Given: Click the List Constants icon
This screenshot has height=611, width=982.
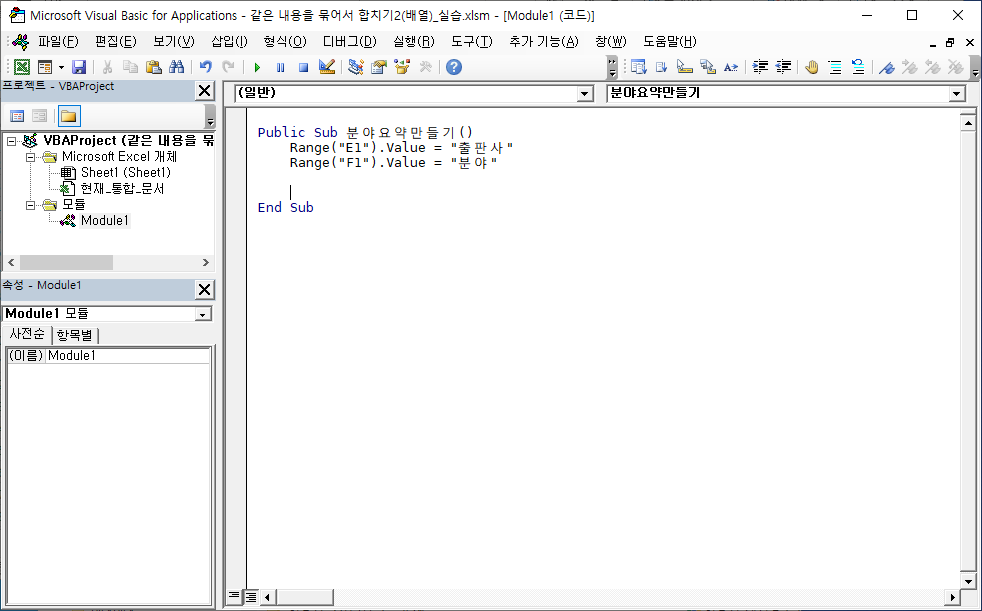Looking at the screenshot, I should [661, 67].
